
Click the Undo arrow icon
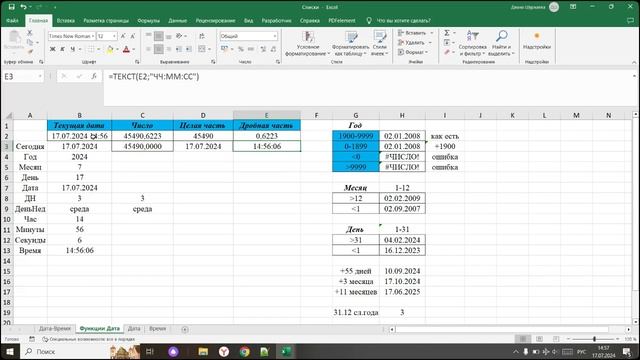(24, 7)
